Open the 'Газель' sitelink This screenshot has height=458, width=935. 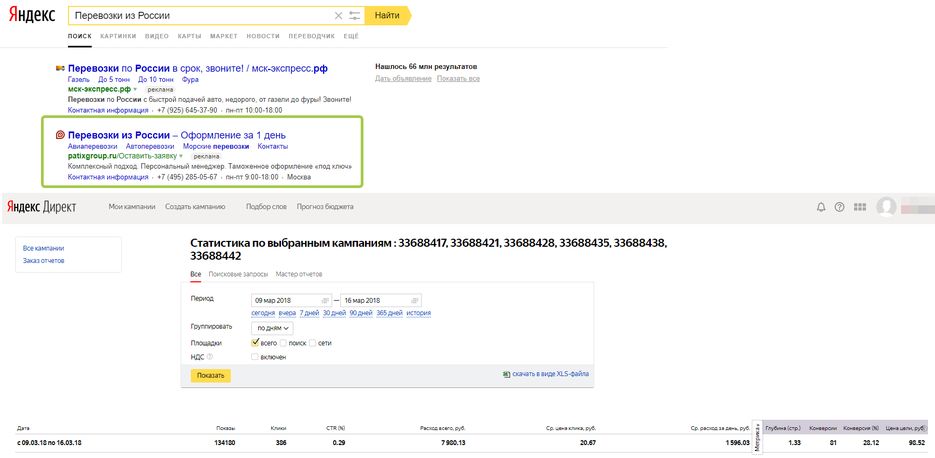(79, 79)
